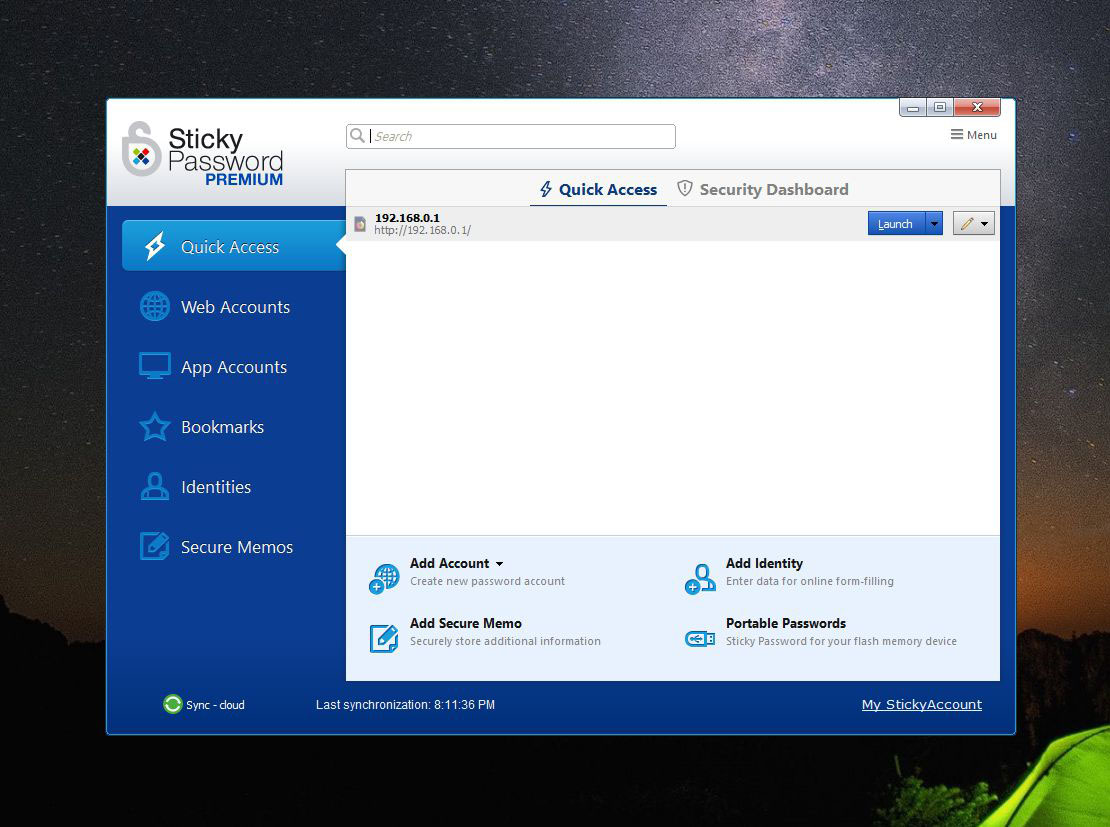
Task: Click the Add Account globe-plus icon
Action: [384, 578]
